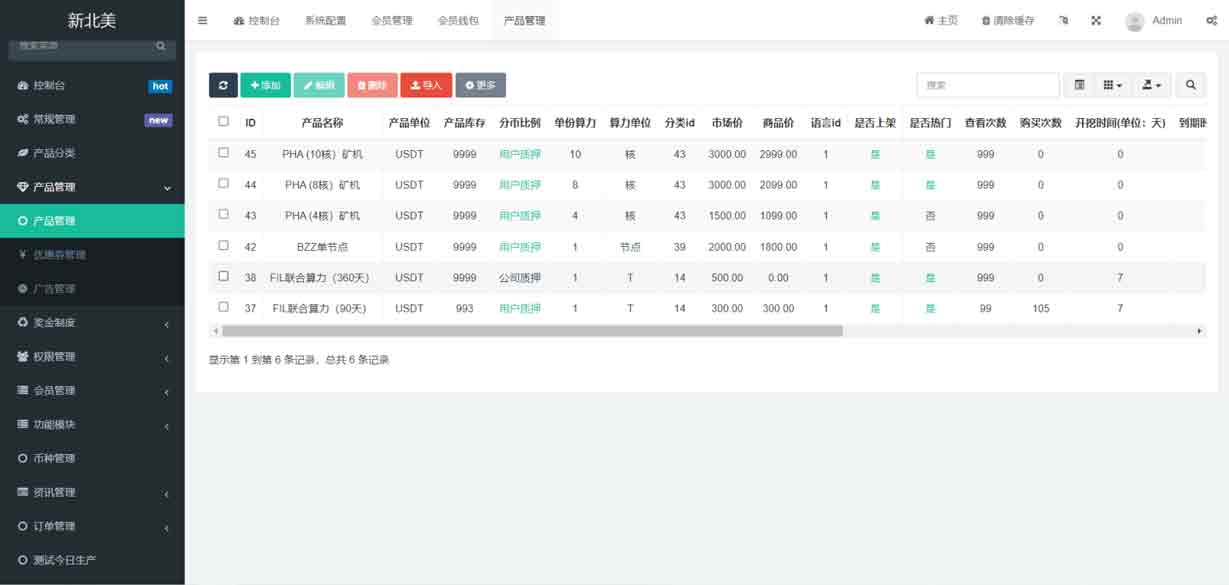The height and width of the screenshot is (585, 1229).
Task: Open 广告管理 in the sidebar
Action: click(92, 289)
